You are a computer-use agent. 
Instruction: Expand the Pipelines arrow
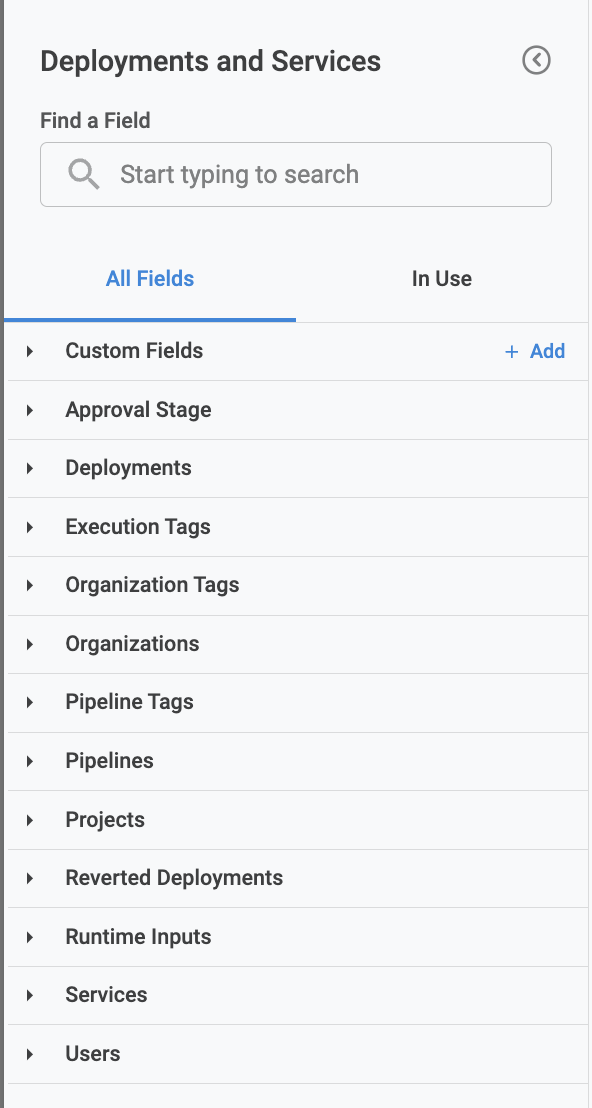[x=30, y=762]
